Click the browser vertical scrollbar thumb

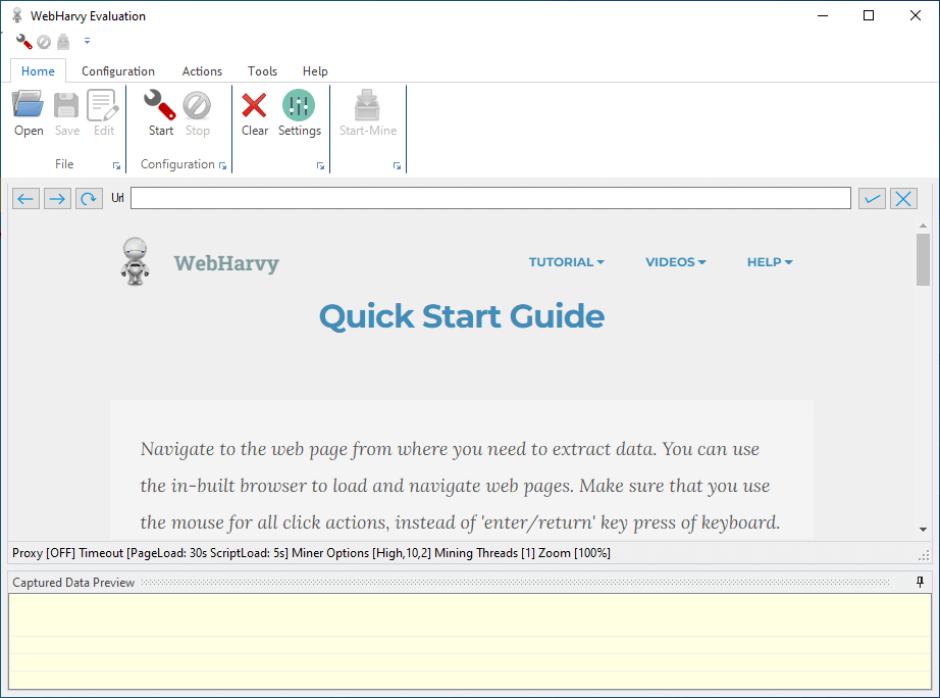[923, 260]
